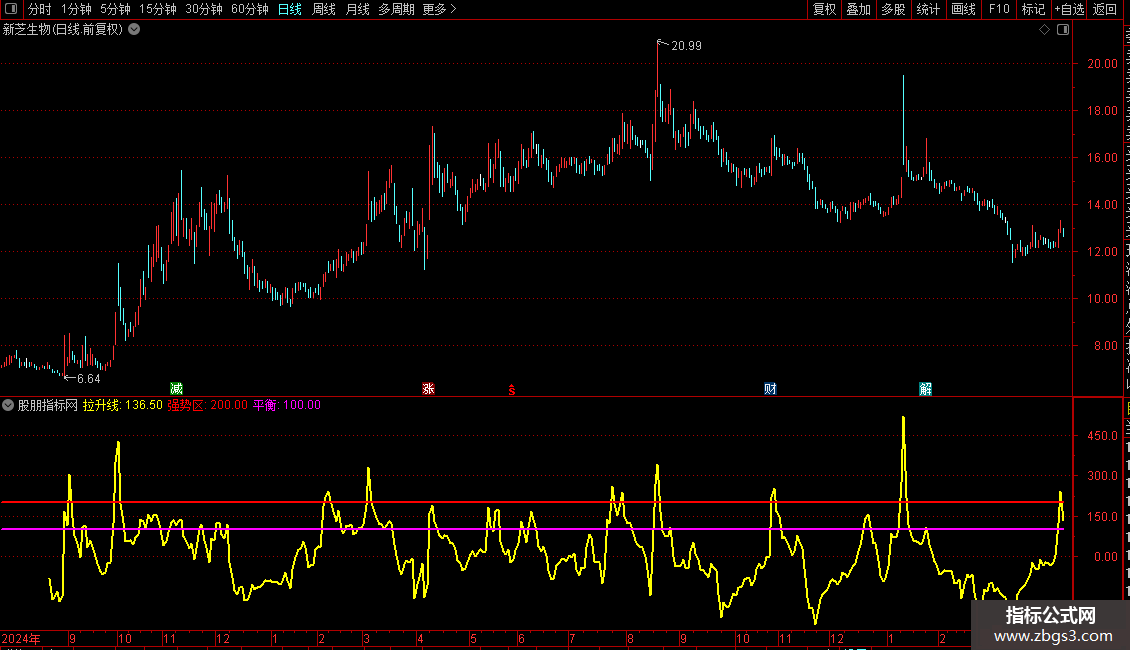Viewport: 1130px width, 650px height.
Task: Click the 标记 mark button
Action: 1033,9
